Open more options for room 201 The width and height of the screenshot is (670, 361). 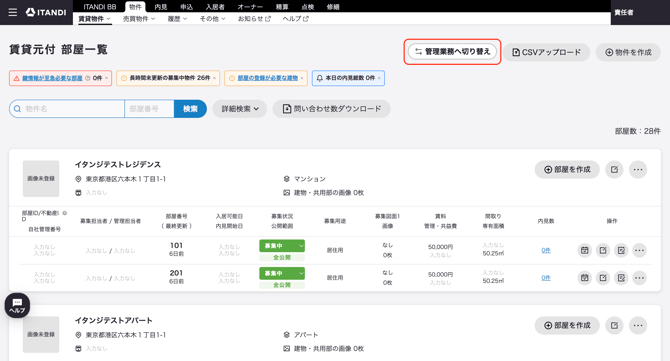[639, 278]
